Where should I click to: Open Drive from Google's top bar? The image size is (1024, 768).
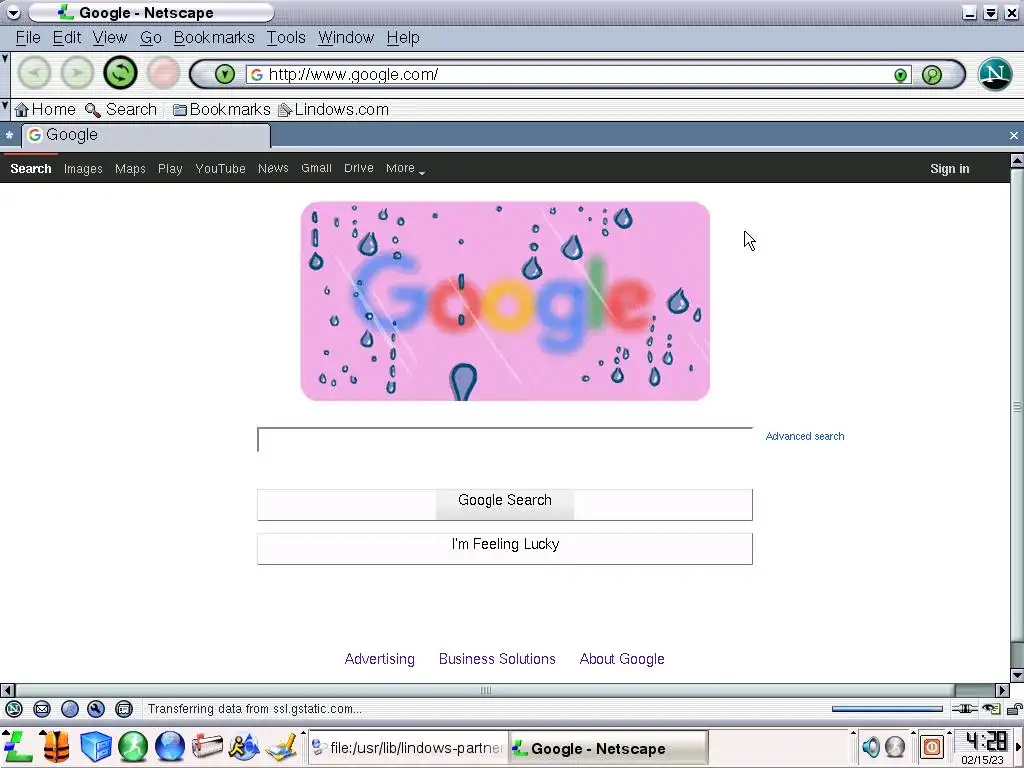359,168
